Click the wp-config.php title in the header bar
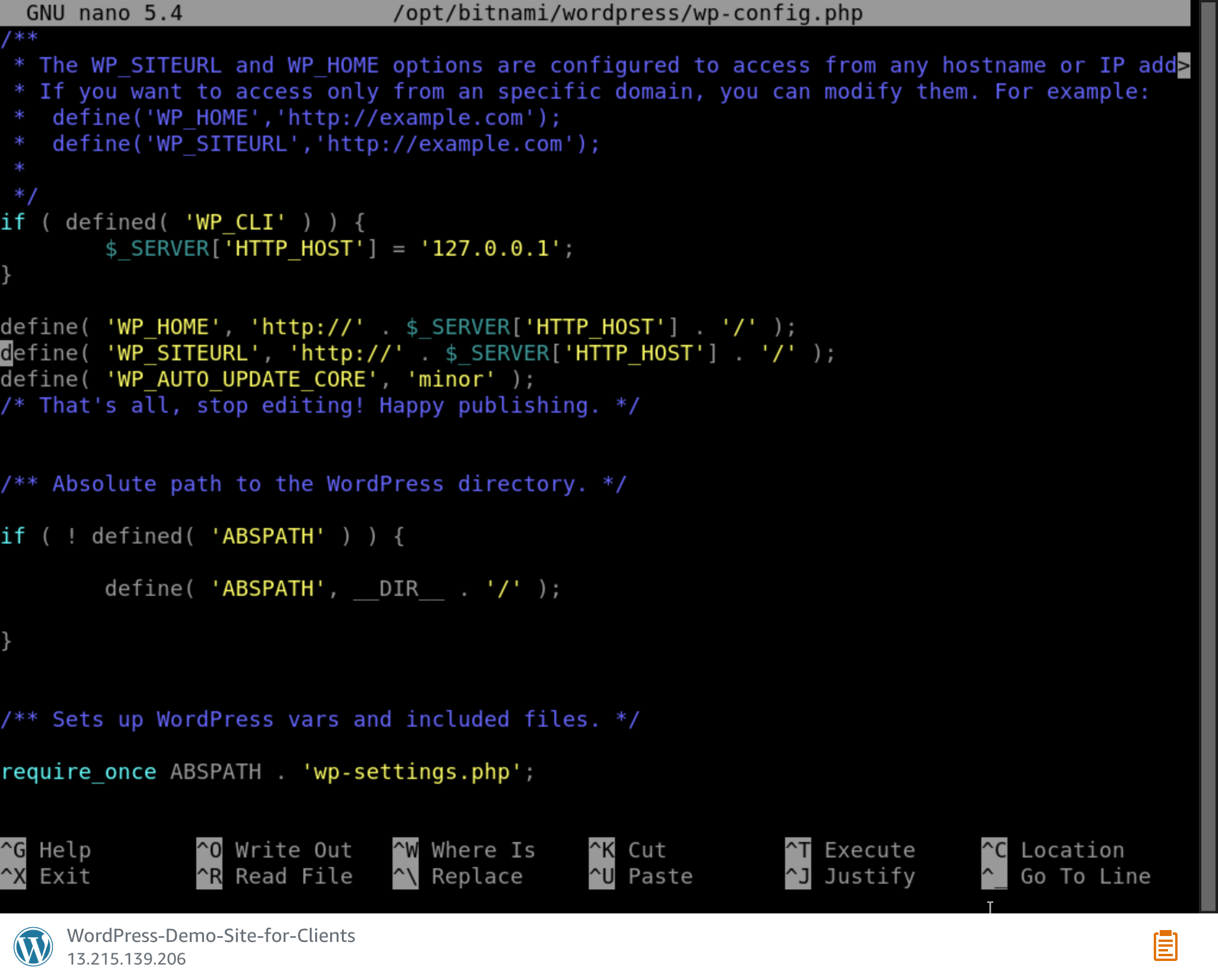1218x980 pixels. pyautogui.click(x=627, y=12)
